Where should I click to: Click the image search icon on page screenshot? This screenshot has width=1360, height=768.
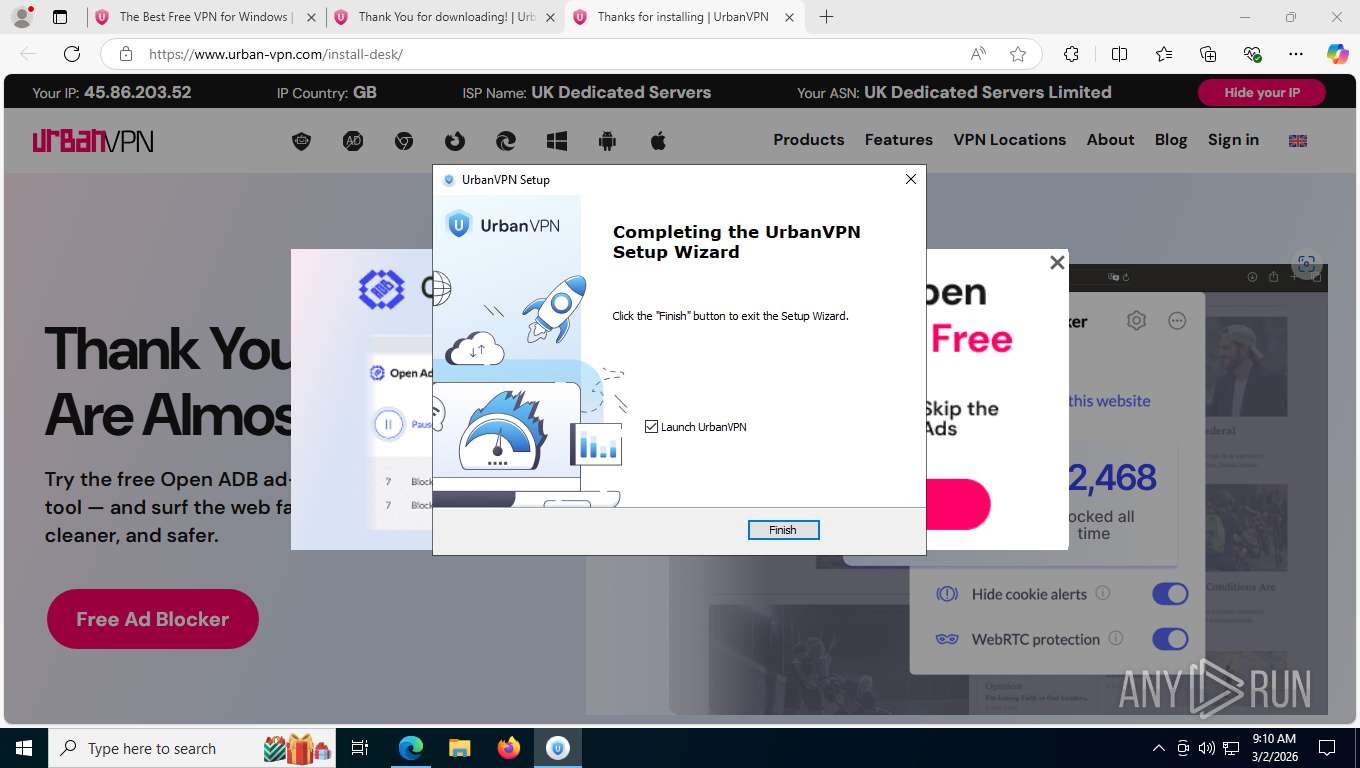(1306, 264)
